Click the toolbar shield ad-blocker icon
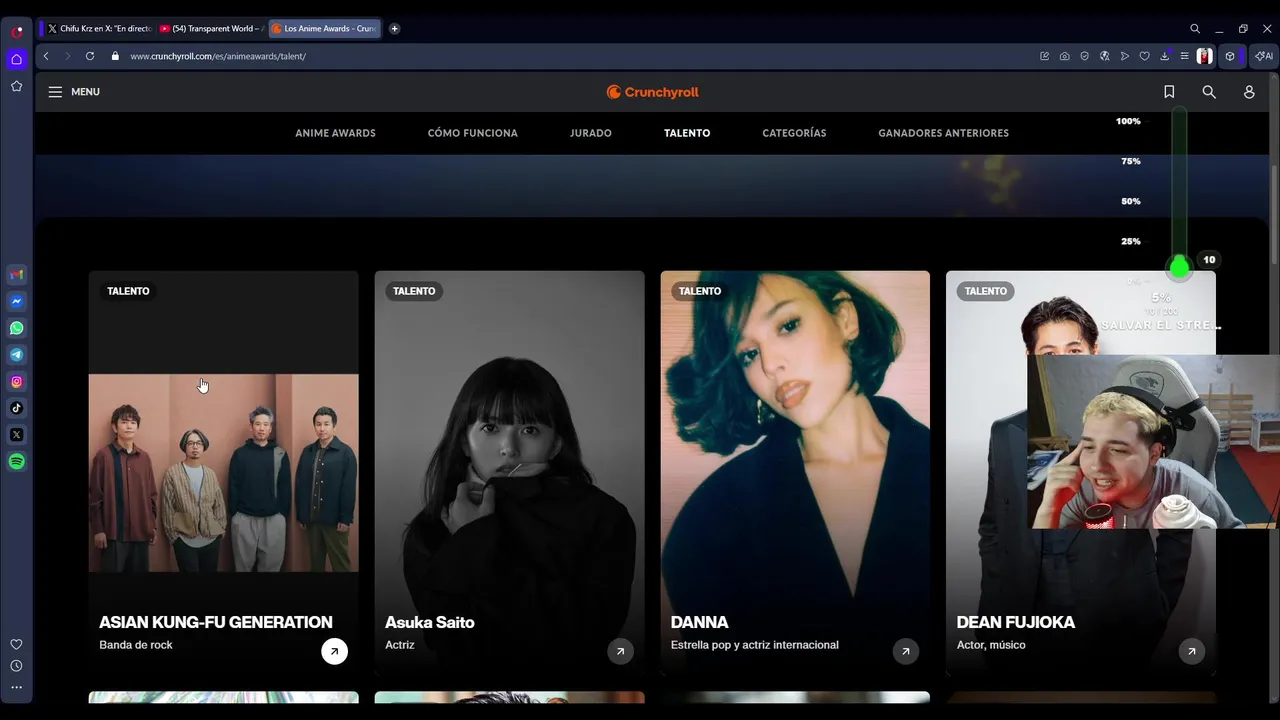 (1084, 56)
